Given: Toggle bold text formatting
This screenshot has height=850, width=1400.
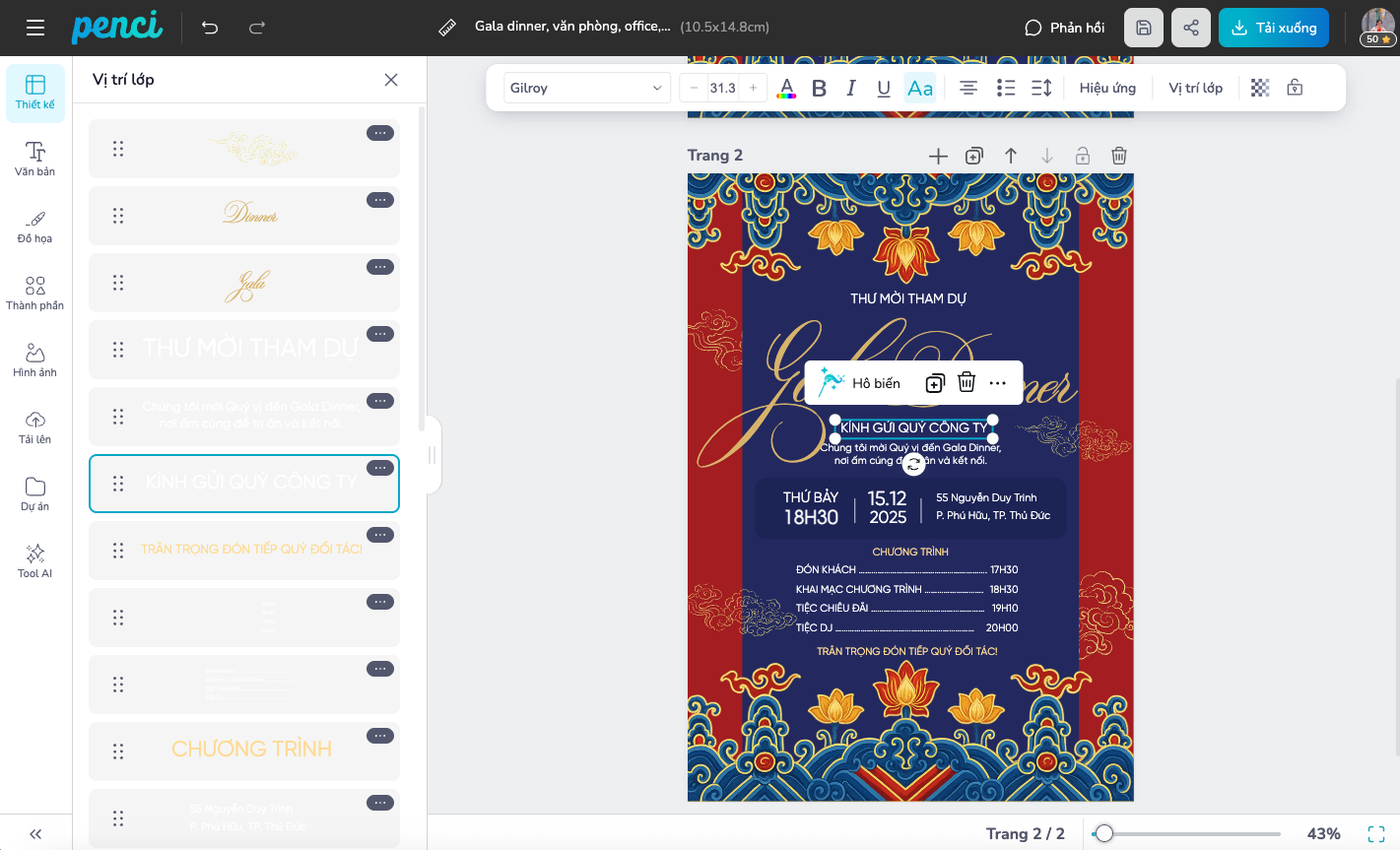Looking at the screenshot, I should [819, 88].
